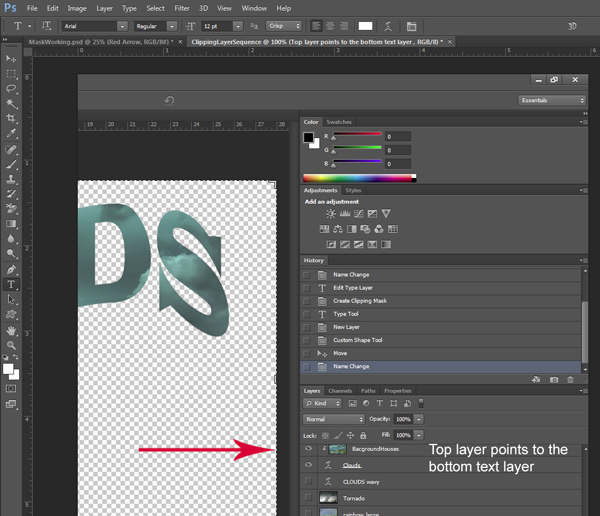
Task: Toggle the character and paragraph panels icon
Action: [x=412, y=26]
